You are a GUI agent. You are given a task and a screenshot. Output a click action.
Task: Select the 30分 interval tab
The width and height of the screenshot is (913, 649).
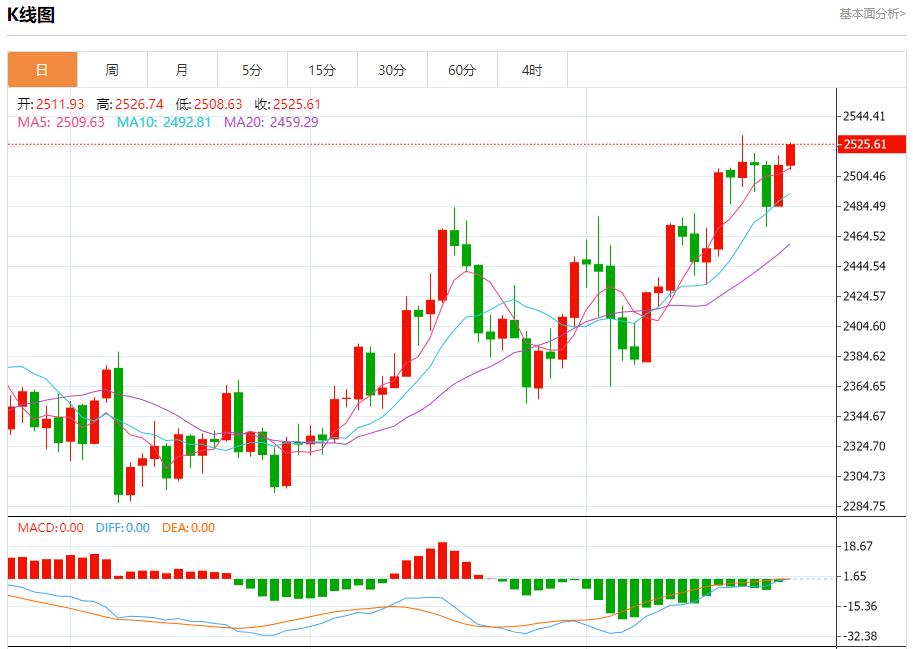pyautogui.click(x=392, y=70)
